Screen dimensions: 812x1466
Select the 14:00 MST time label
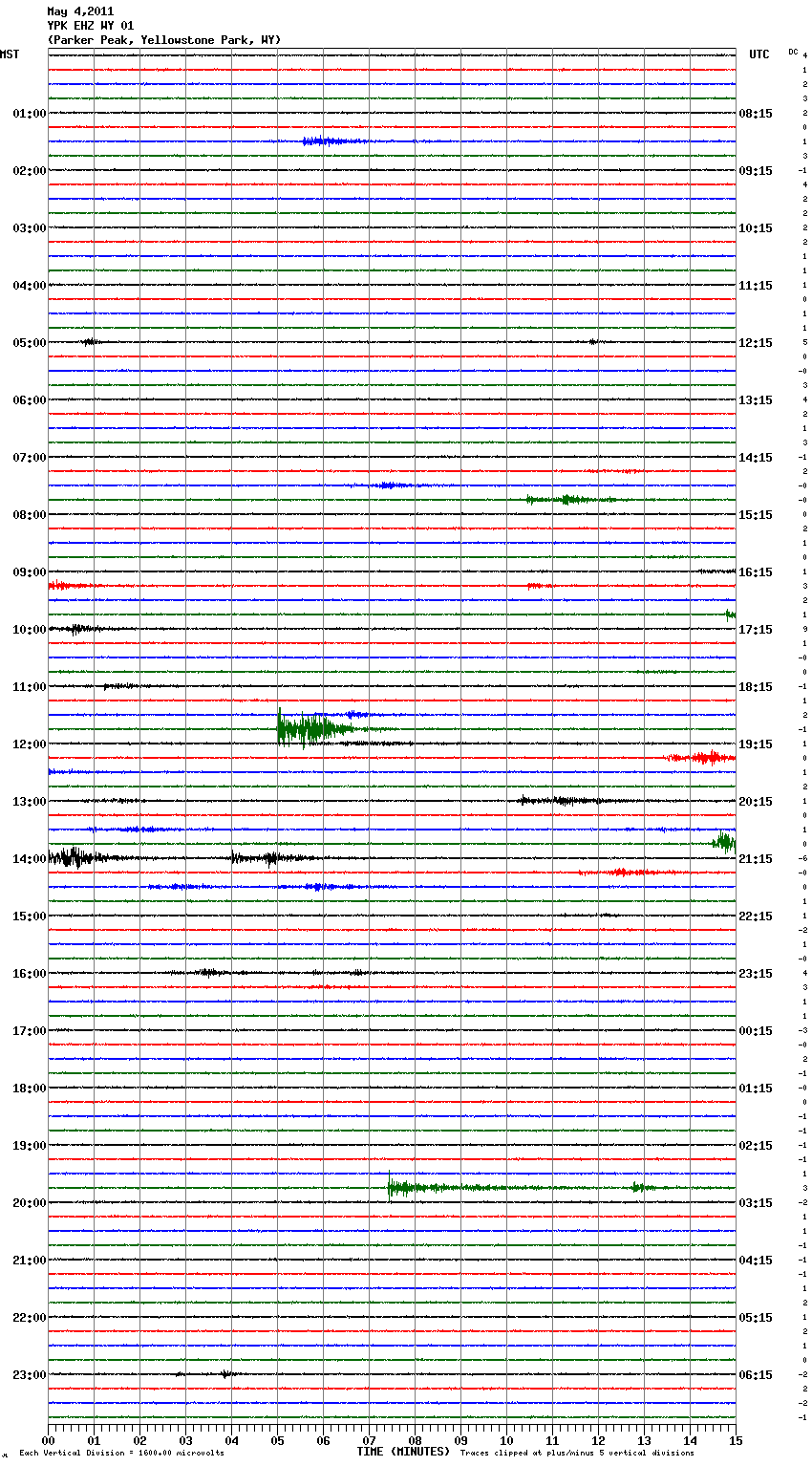(29, 858)
